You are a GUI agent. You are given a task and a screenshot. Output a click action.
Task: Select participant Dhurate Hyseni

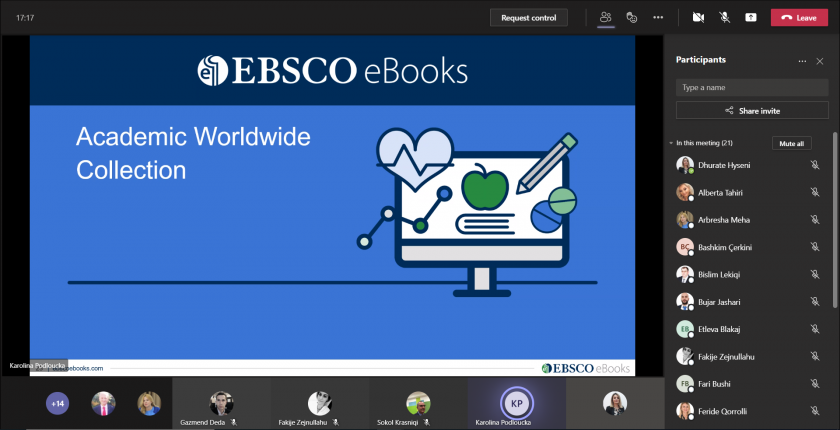tap(748, 165)
